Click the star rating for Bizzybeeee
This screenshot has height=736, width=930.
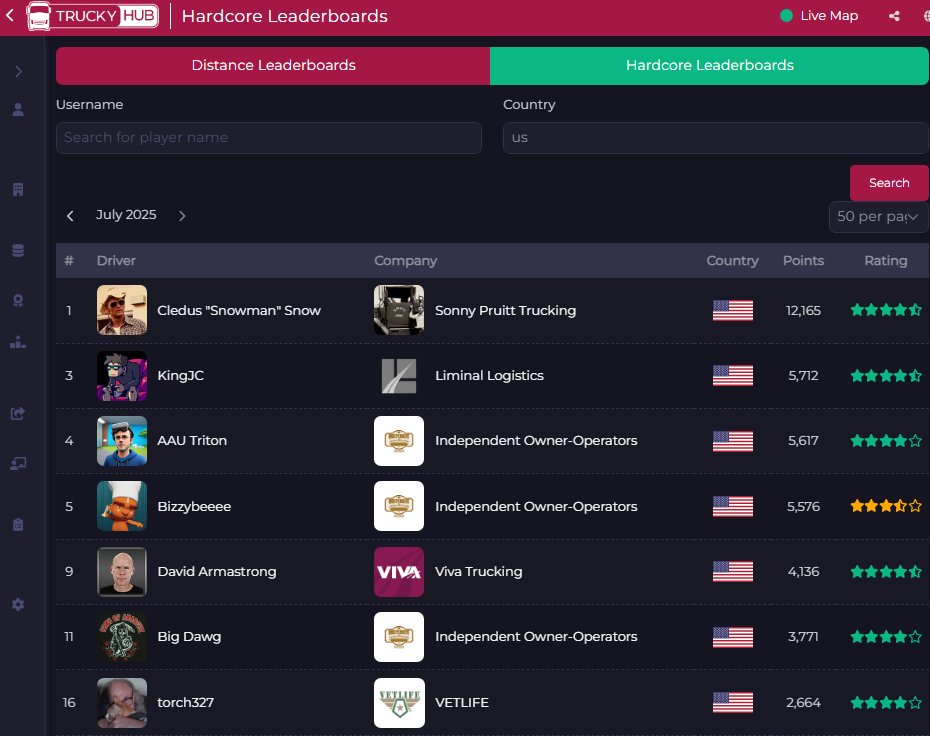[x=886, y=506]
